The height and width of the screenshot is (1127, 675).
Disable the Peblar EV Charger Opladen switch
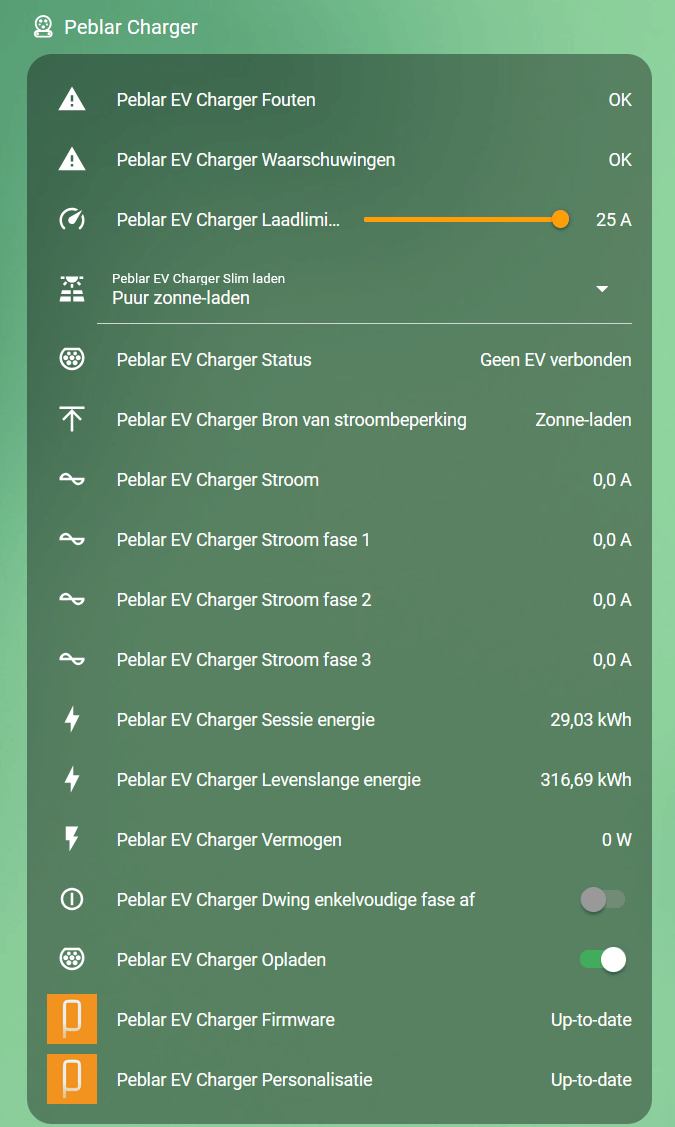[603, 959]
